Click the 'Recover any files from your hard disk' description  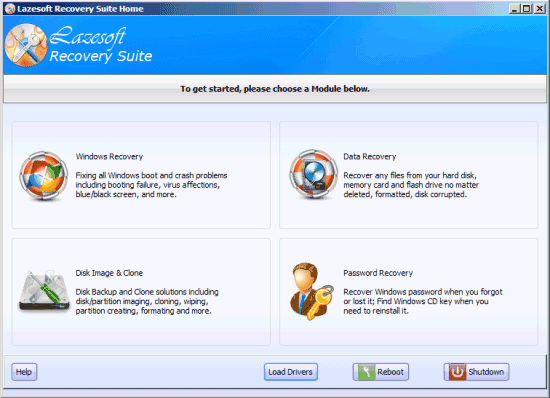coord(411,185)
